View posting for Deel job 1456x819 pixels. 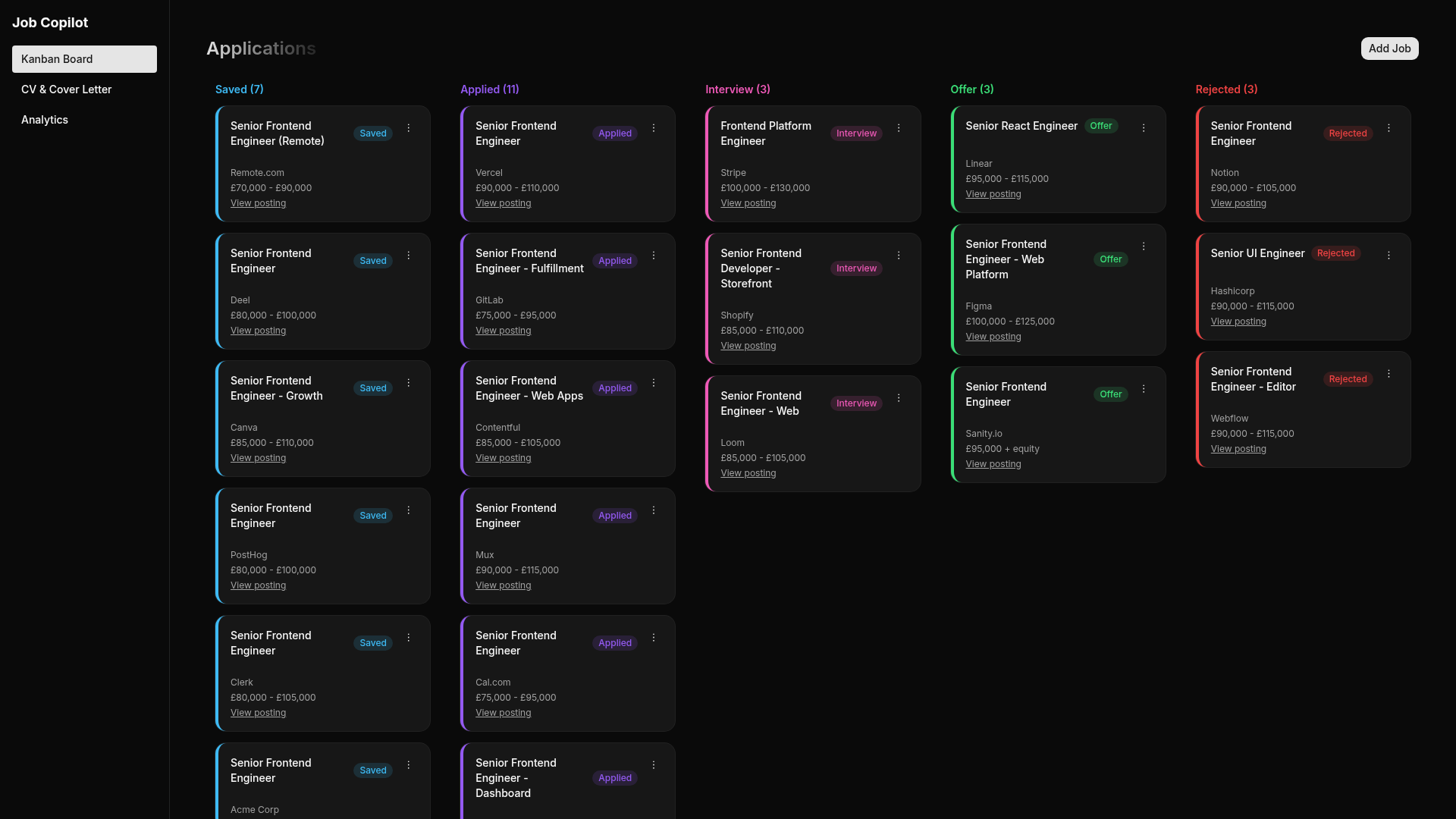(x=258, y=331)
